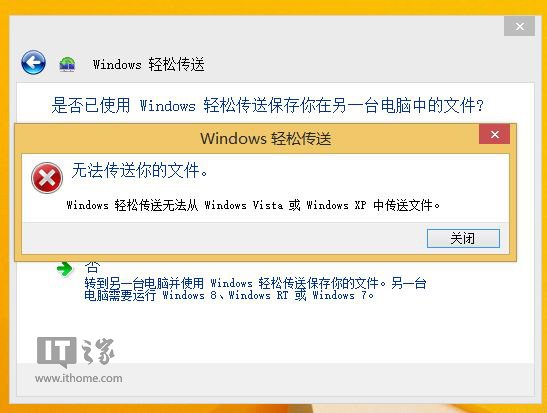547x413 pixels.
Task: Click the 电脑需要运行 Windows 8 text line
Action: [229, 295]
